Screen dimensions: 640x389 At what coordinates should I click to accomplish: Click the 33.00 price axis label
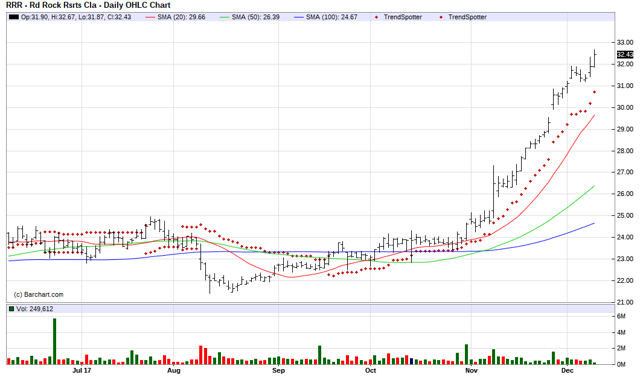625,42
